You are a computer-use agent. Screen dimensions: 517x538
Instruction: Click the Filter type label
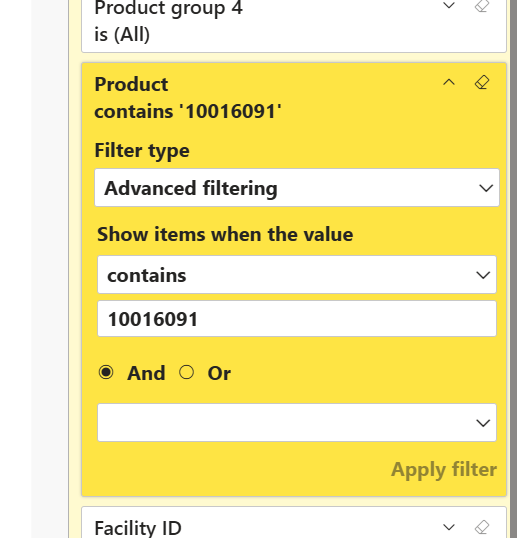[142, 151]
